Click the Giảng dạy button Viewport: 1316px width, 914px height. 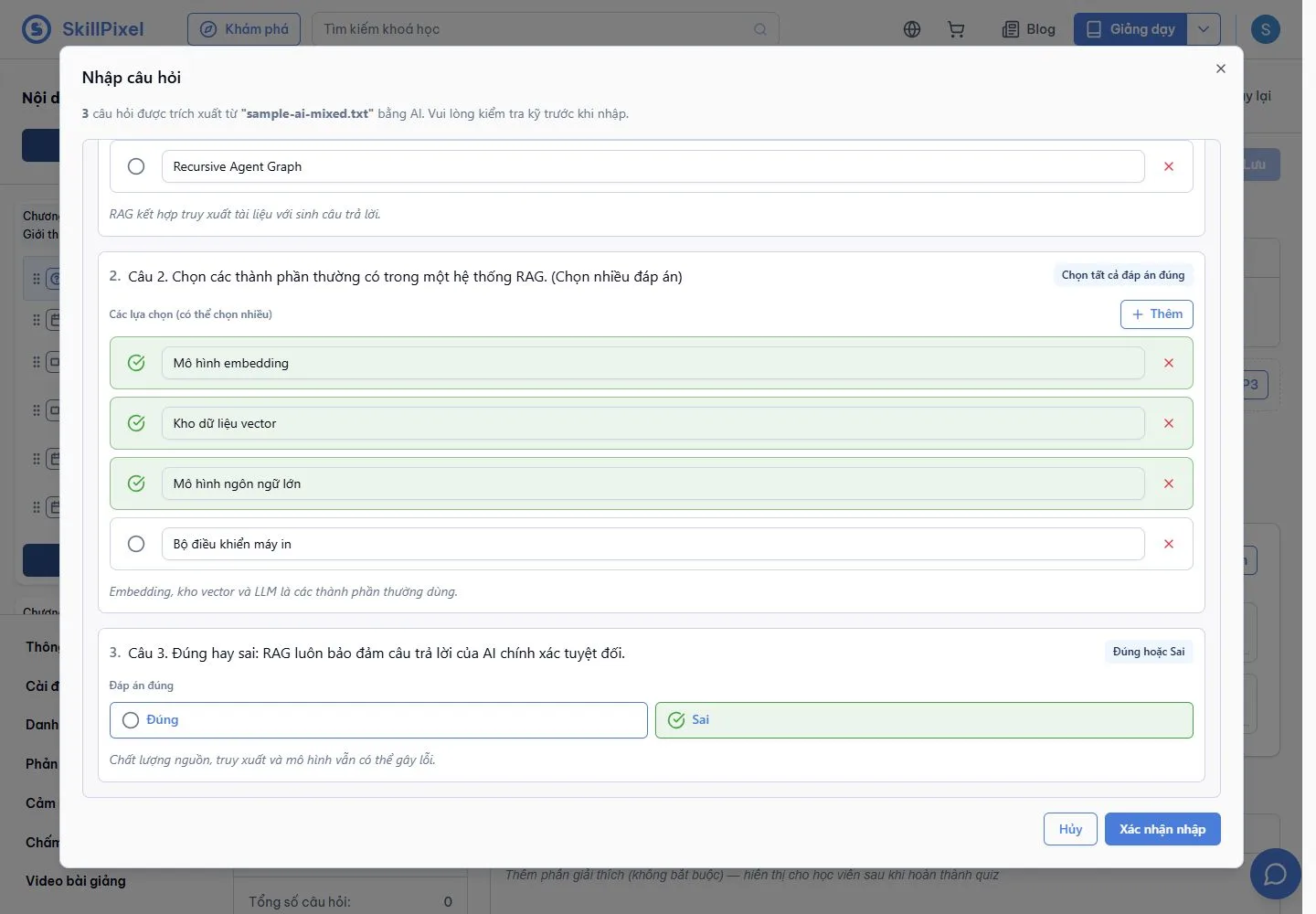coord(1130,29)
